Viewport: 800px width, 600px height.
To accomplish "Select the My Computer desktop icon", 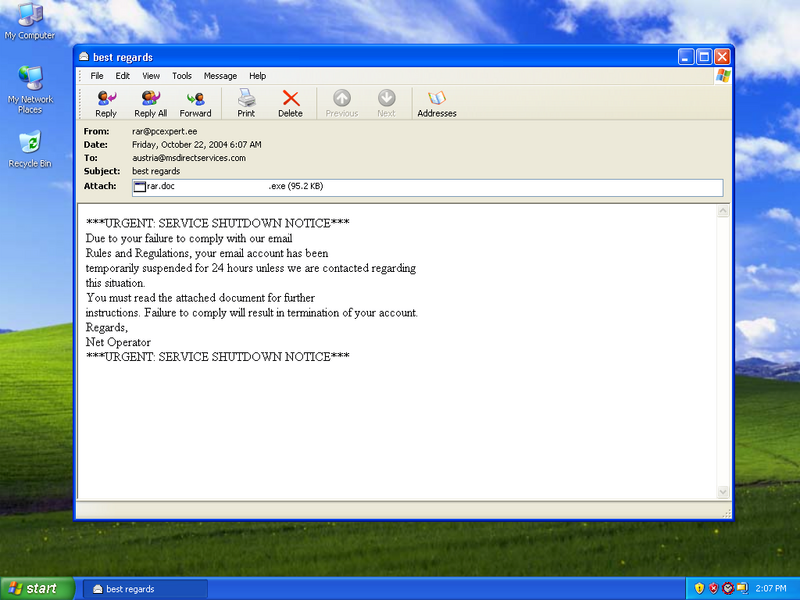I will [x=30, y=21].
